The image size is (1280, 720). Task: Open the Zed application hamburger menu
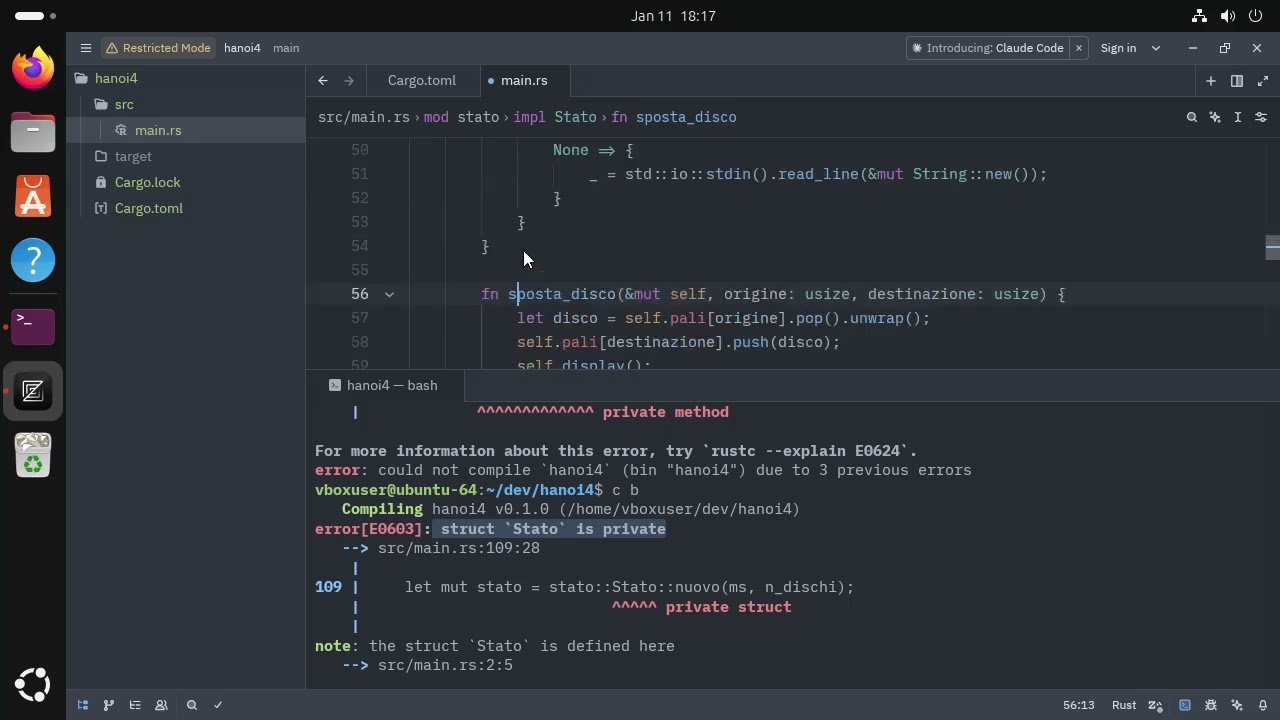click(86, 48)
